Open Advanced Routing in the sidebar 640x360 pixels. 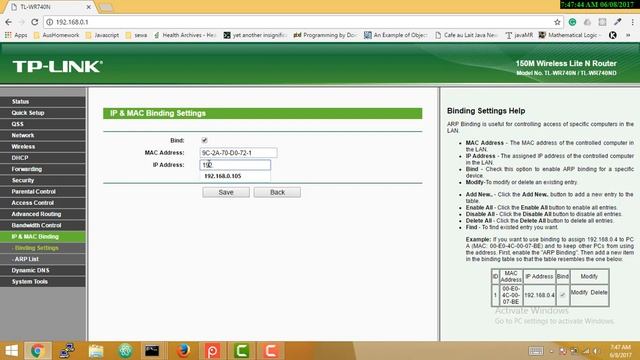[43, 214]
